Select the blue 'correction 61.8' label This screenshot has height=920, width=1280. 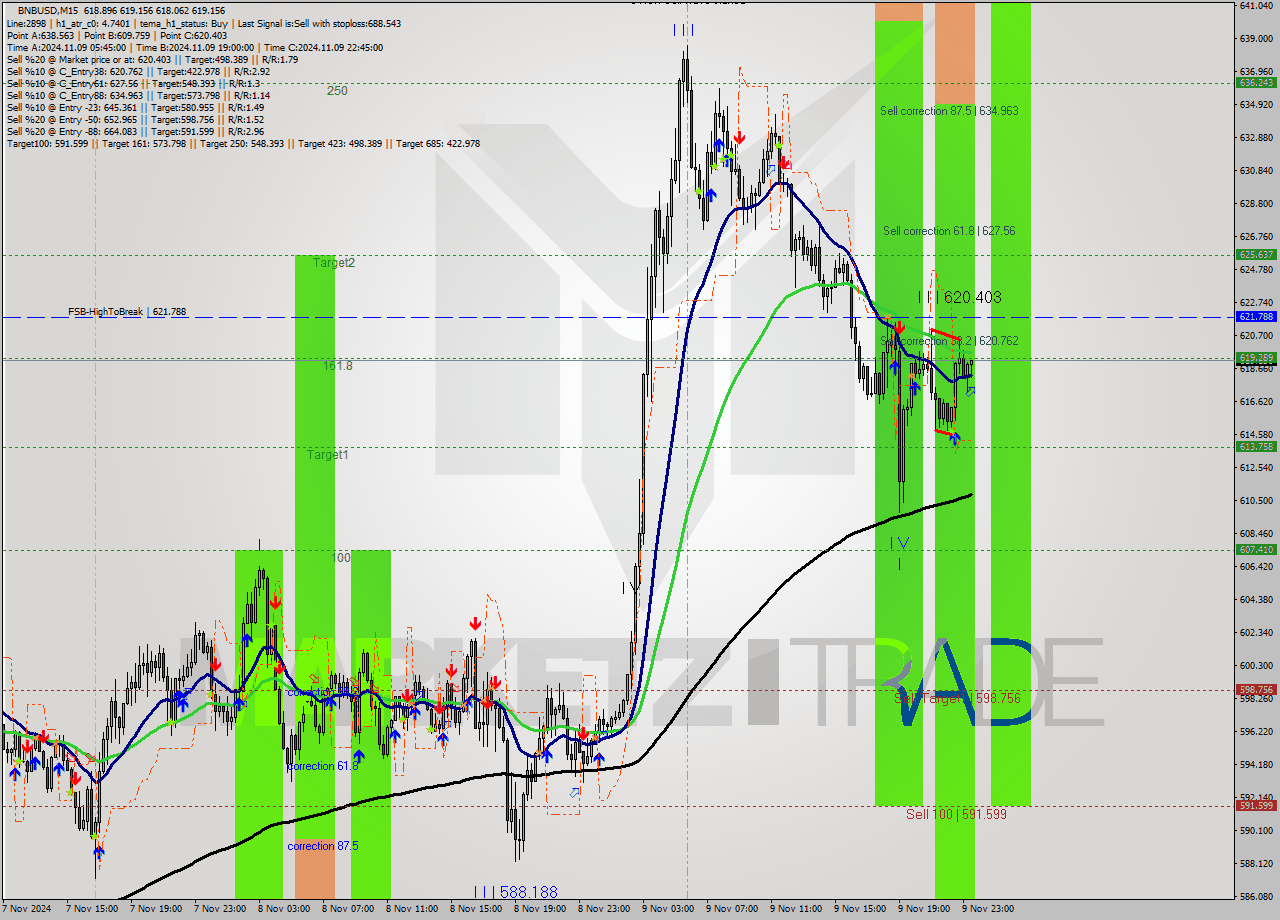[x=322, y=766]
